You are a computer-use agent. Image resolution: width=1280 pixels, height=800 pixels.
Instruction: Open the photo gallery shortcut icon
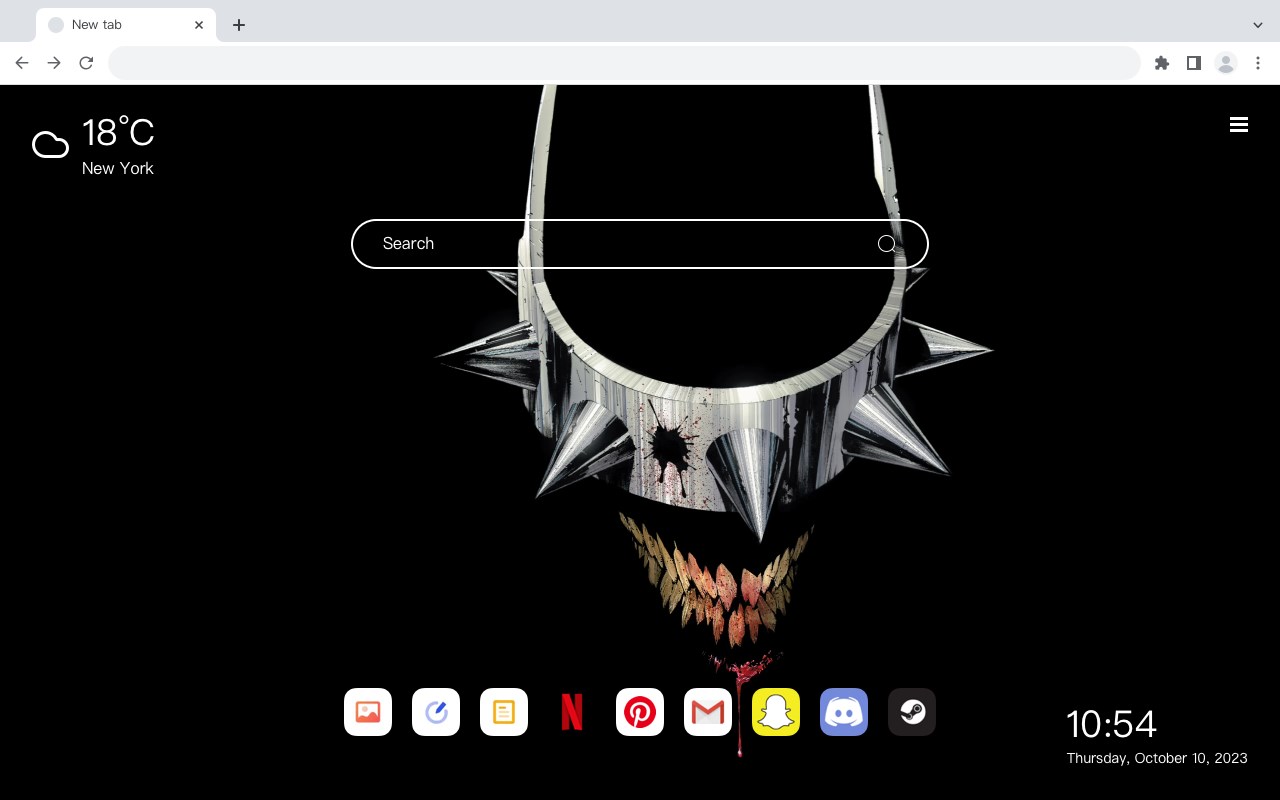(368, 712)
